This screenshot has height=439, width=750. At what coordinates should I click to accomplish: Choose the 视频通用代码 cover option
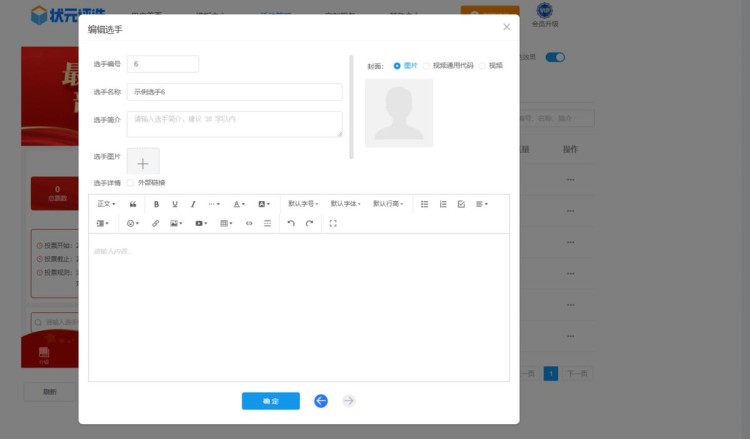(426, 65)
